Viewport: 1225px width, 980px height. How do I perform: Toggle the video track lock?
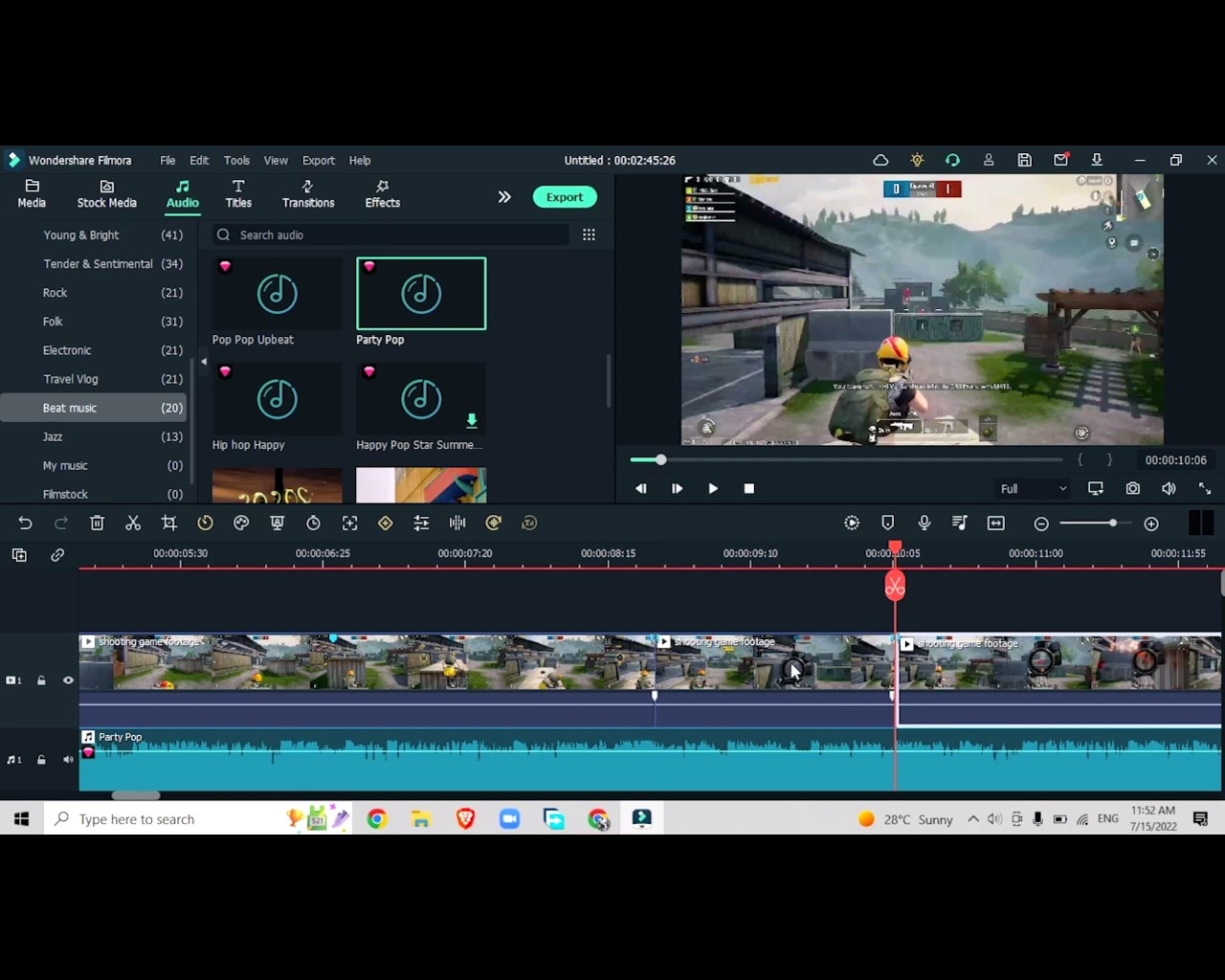tap(41, 680)
